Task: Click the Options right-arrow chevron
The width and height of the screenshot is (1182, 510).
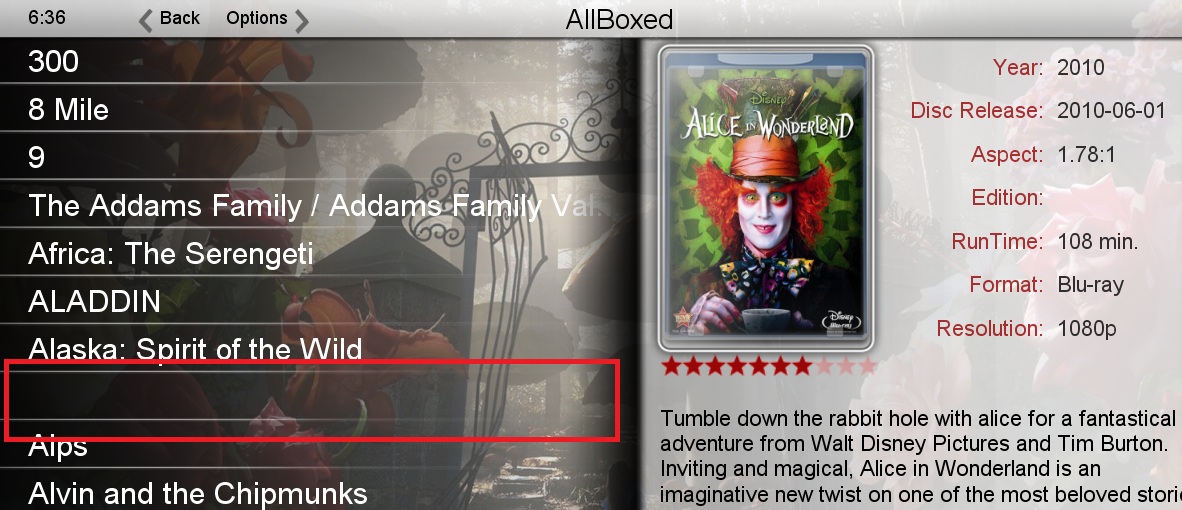Action: [x=302, y=20]
